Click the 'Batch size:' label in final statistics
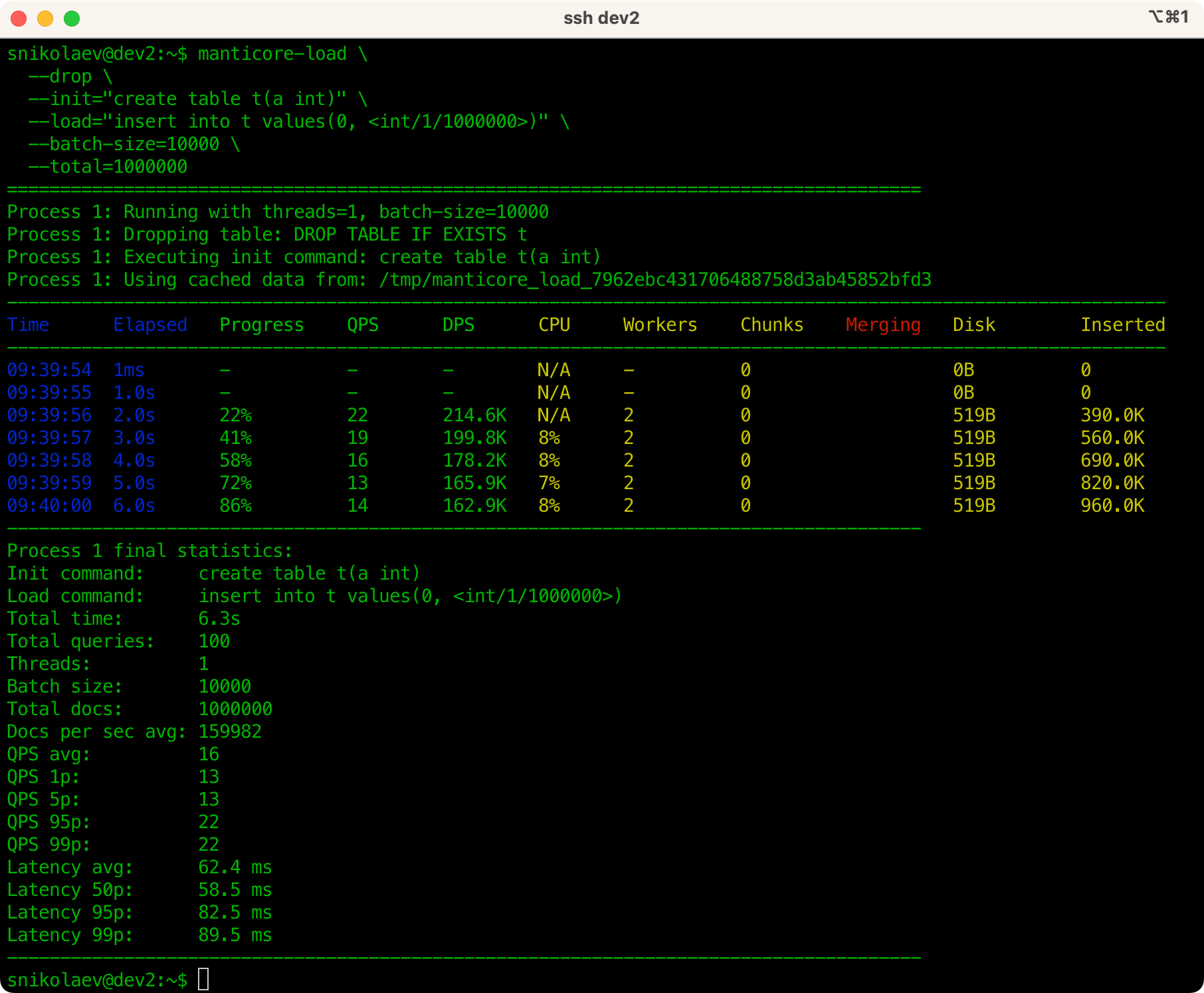 65,687
